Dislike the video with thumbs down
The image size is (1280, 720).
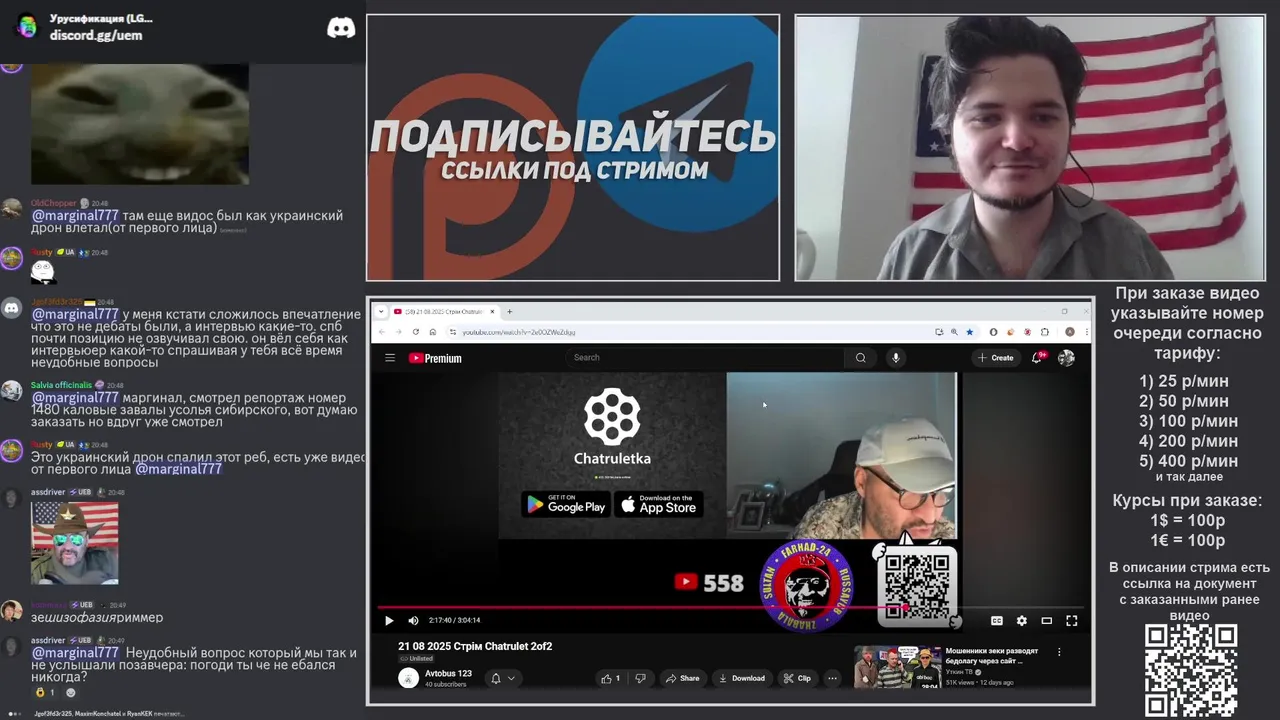click(x=640, y=678)
